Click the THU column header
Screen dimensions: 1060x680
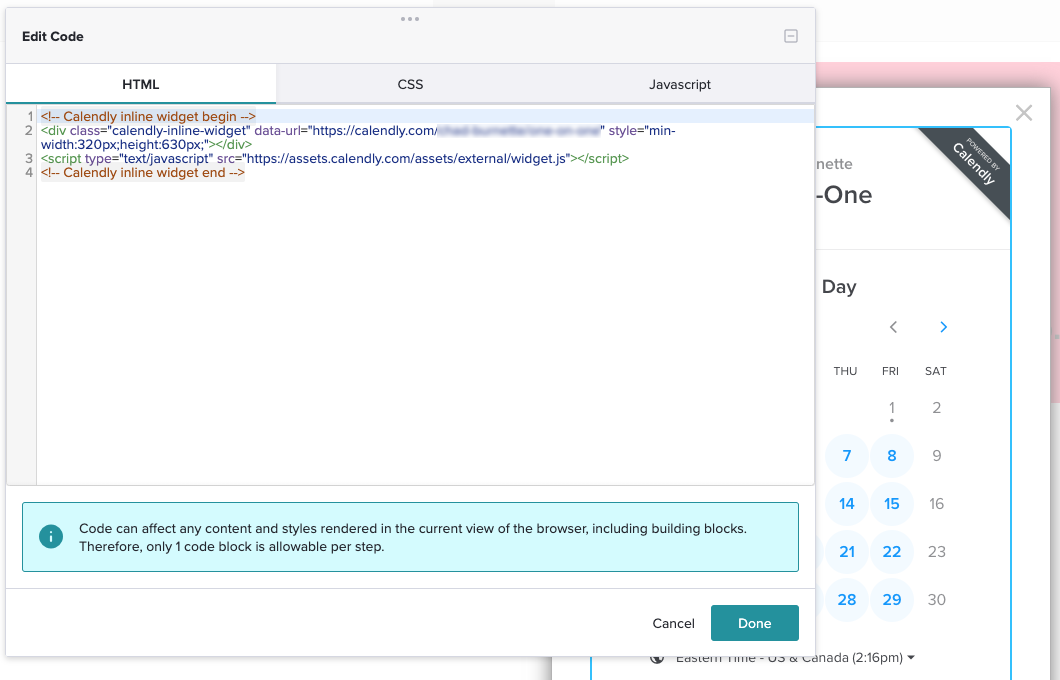click(845, 371)
